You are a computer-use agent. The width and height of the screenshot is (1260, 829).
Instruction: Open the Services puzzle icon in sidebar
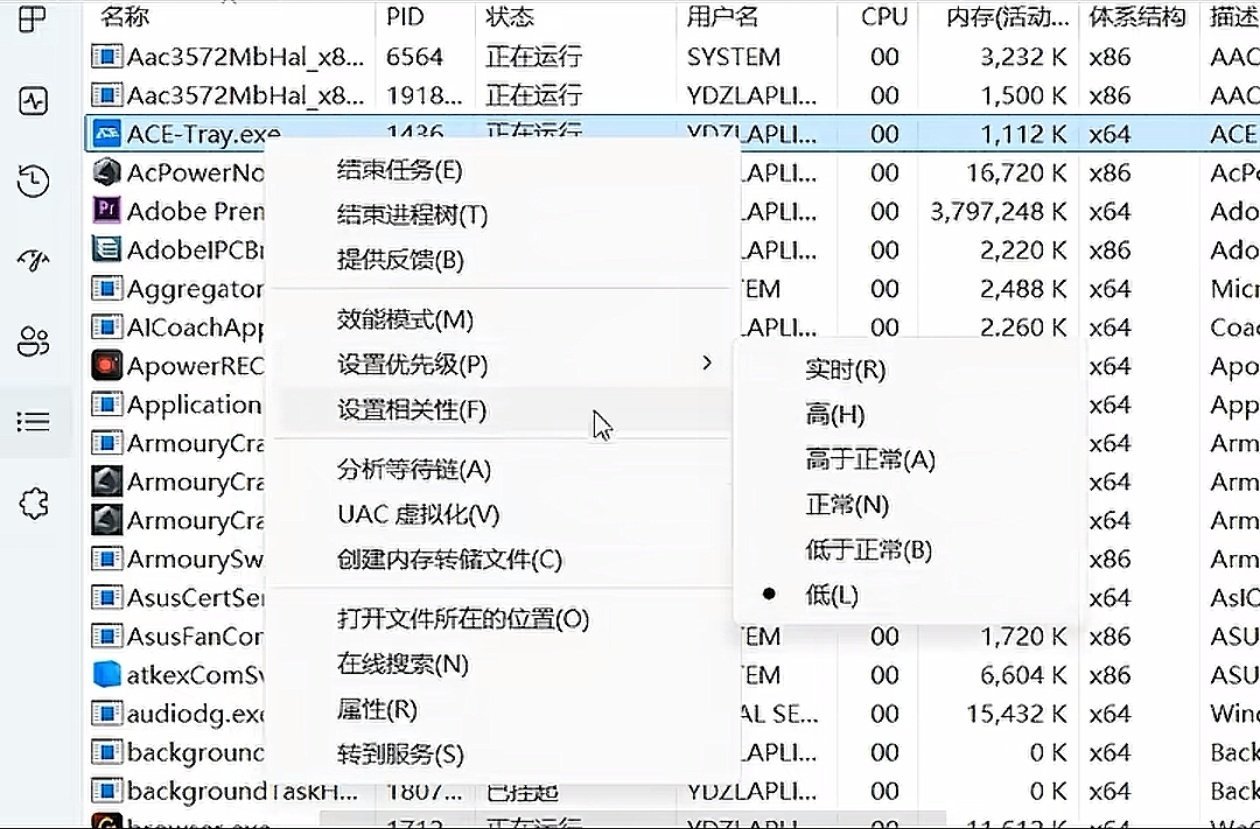point(34,503)
